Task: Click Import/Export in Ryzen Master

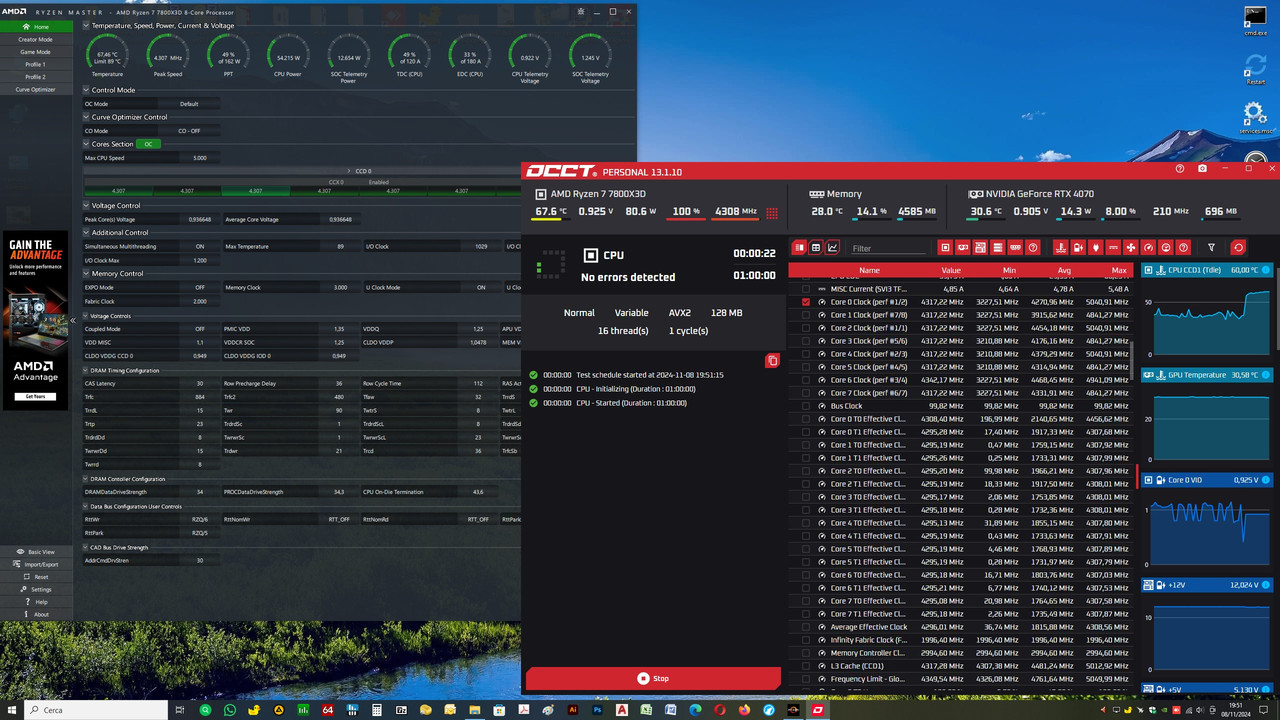Action: [36, 564]
